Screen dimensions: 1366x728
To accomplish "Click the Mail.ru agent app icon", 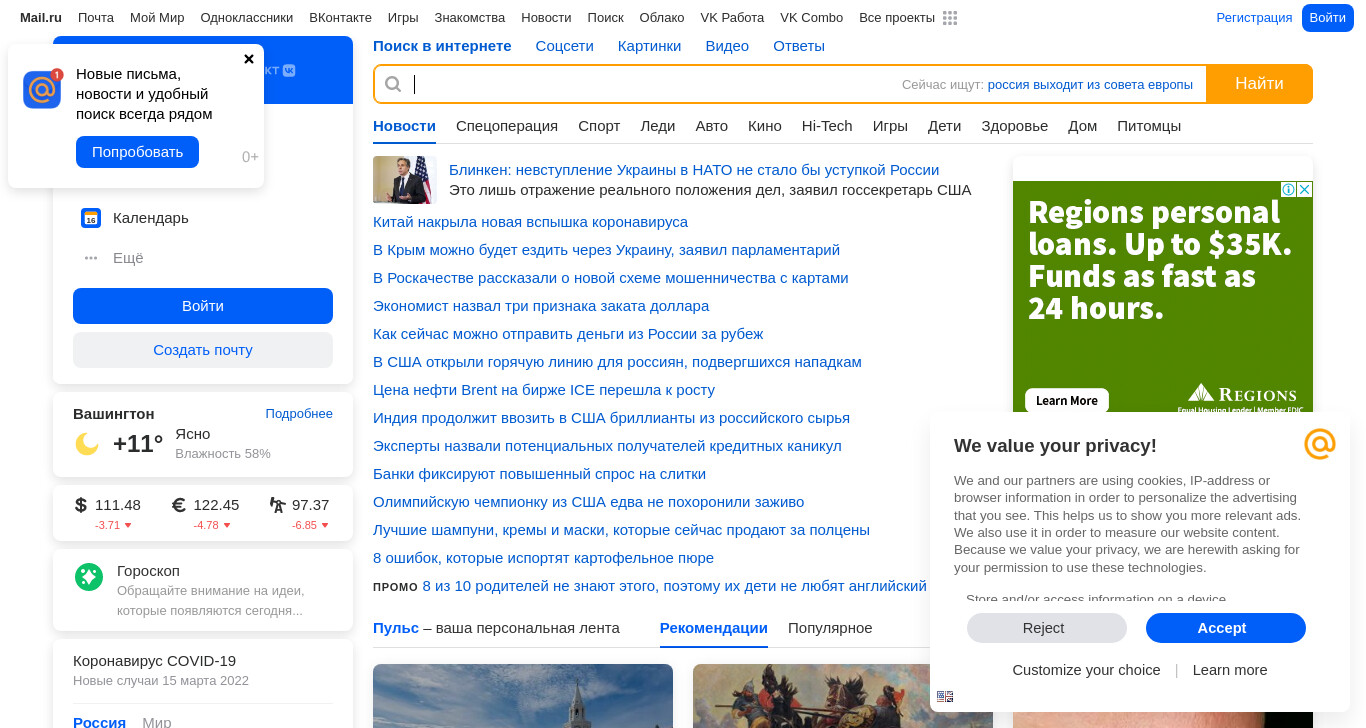I will pos(42,89).
